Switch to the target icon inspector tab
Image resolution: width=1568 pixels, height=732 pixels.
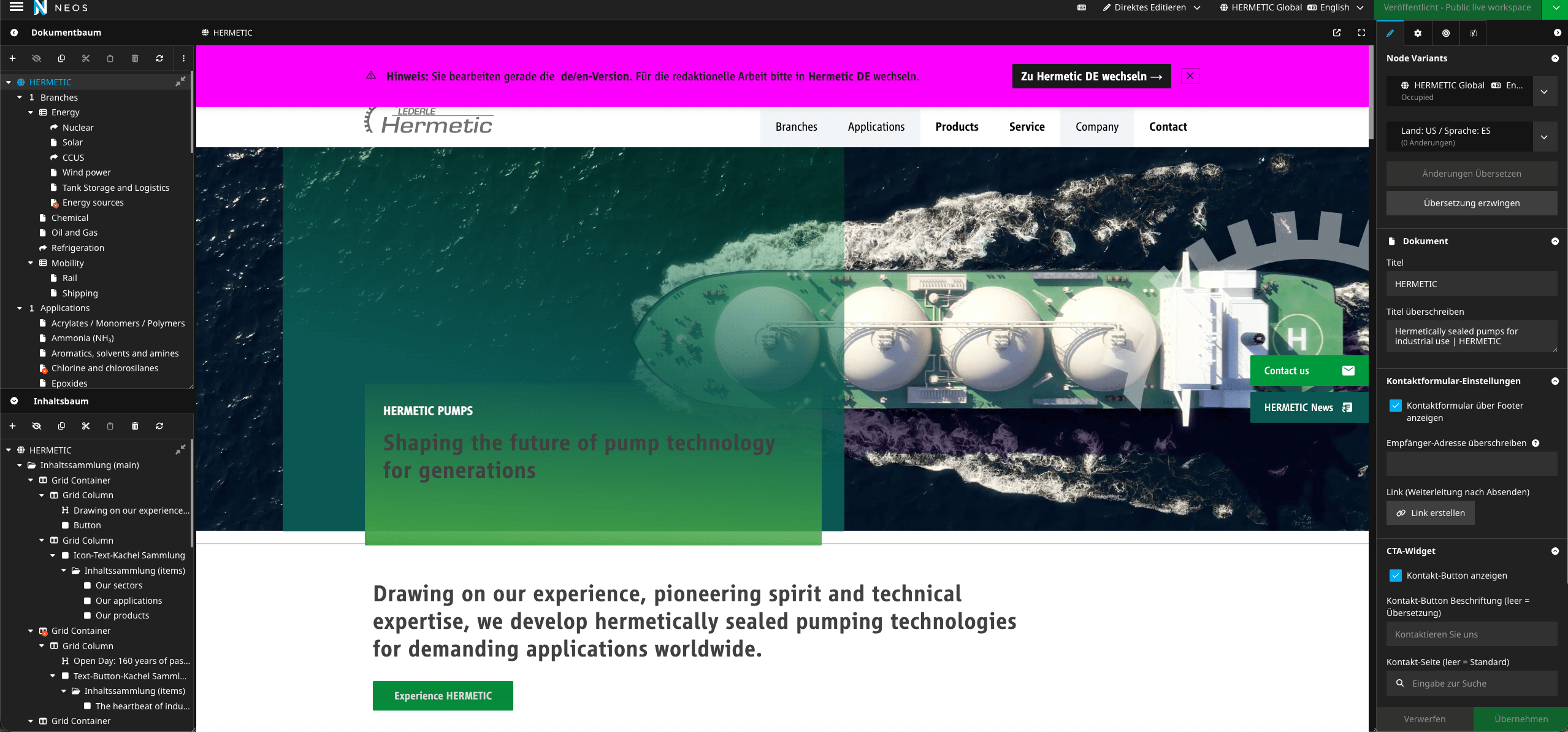click(x=1446, y=33)
